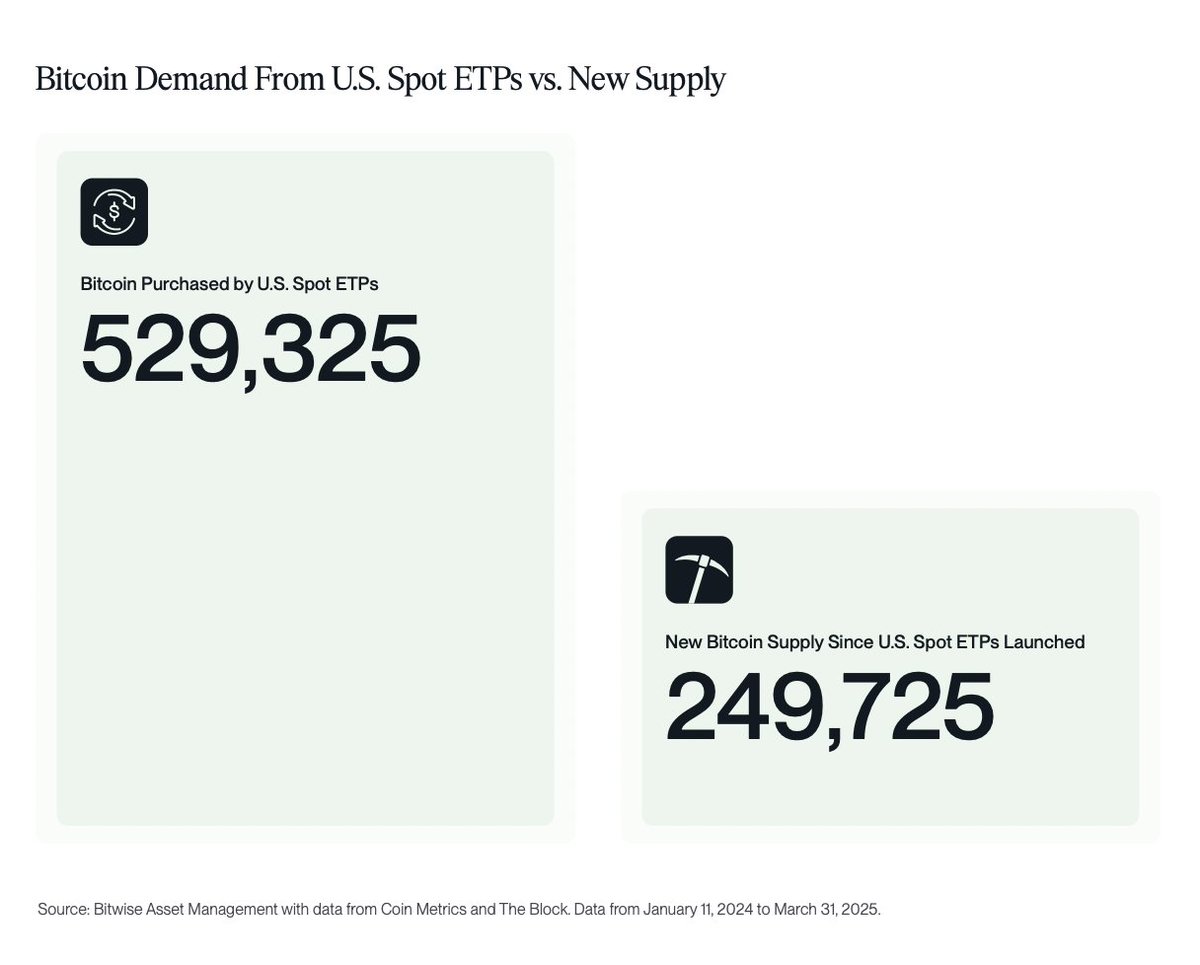Click the word 'Launched' in the supply label

pos(1047,642)
